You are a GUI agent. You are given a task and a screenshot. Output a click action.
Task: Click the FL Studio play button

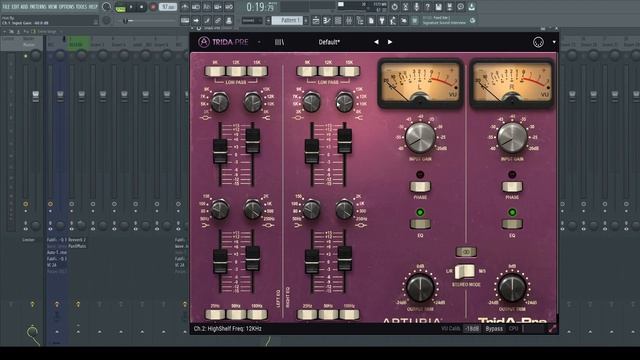(x=131, y=7)
